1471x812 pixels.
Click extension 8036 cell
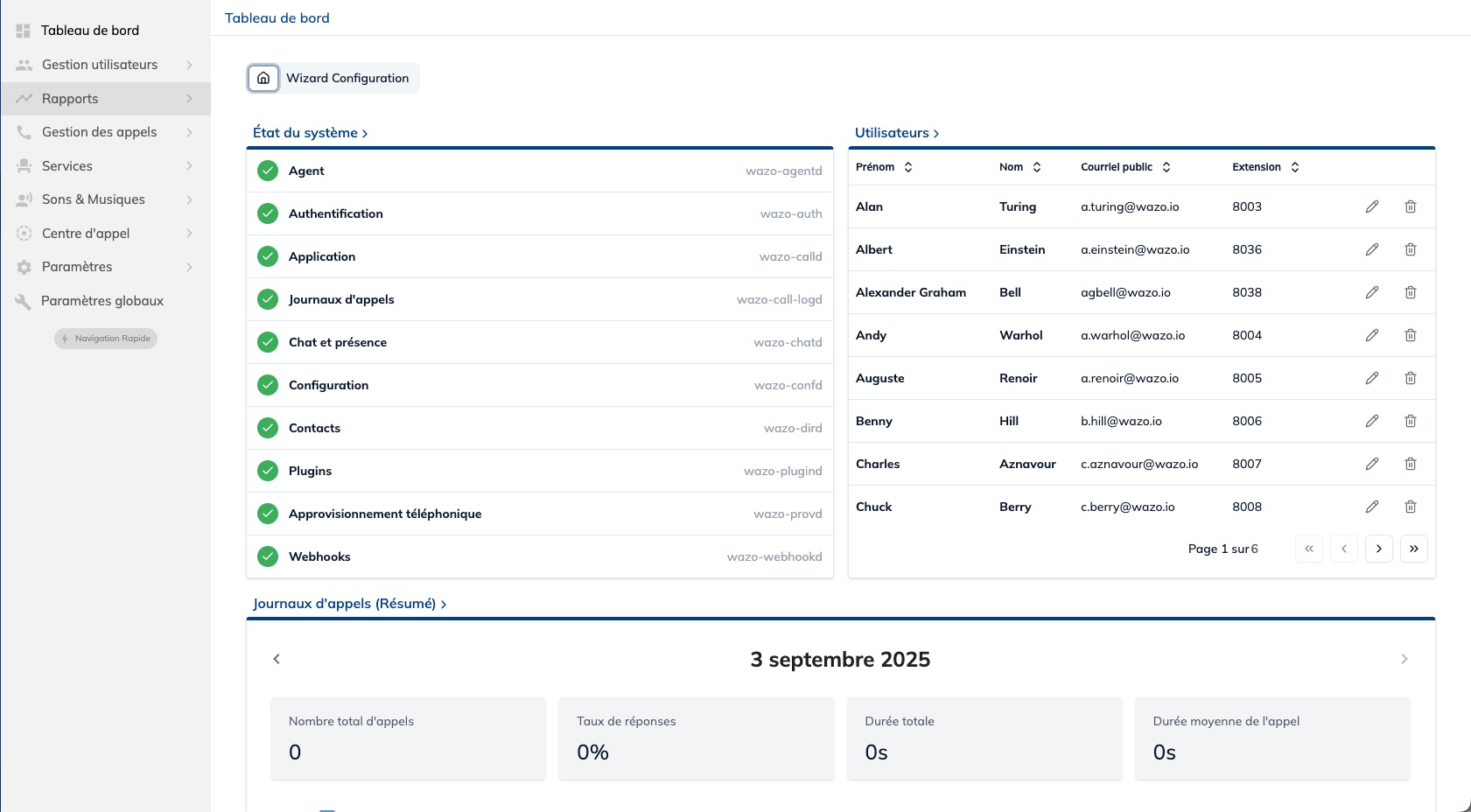pos(1247,249)
